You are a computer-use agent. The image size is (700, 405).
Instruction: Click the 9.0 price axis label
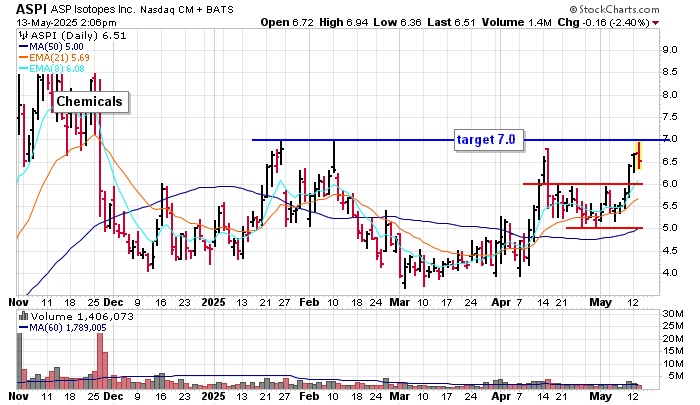tap(669, 50)
